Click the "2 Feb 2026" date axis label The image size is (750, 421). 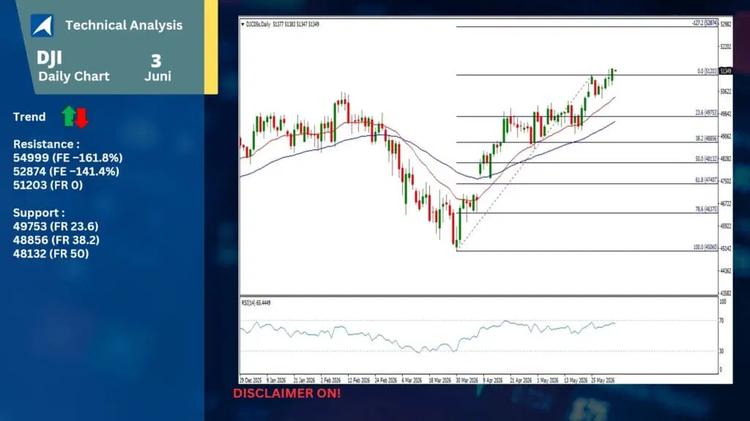pos(331,380)
